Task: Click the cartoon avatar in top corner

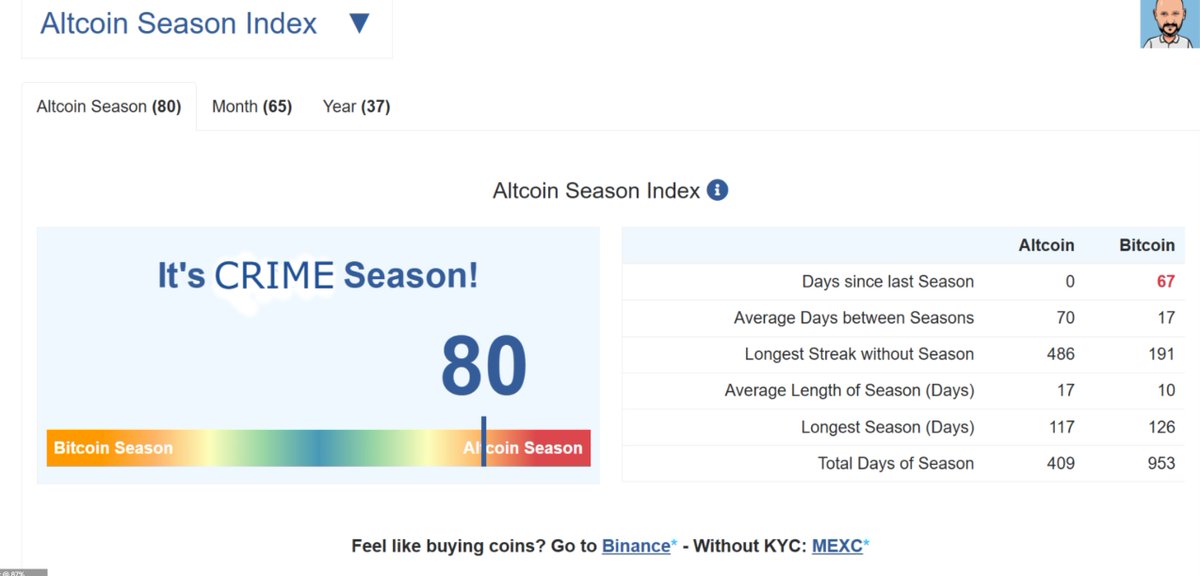Action: 1169,23
